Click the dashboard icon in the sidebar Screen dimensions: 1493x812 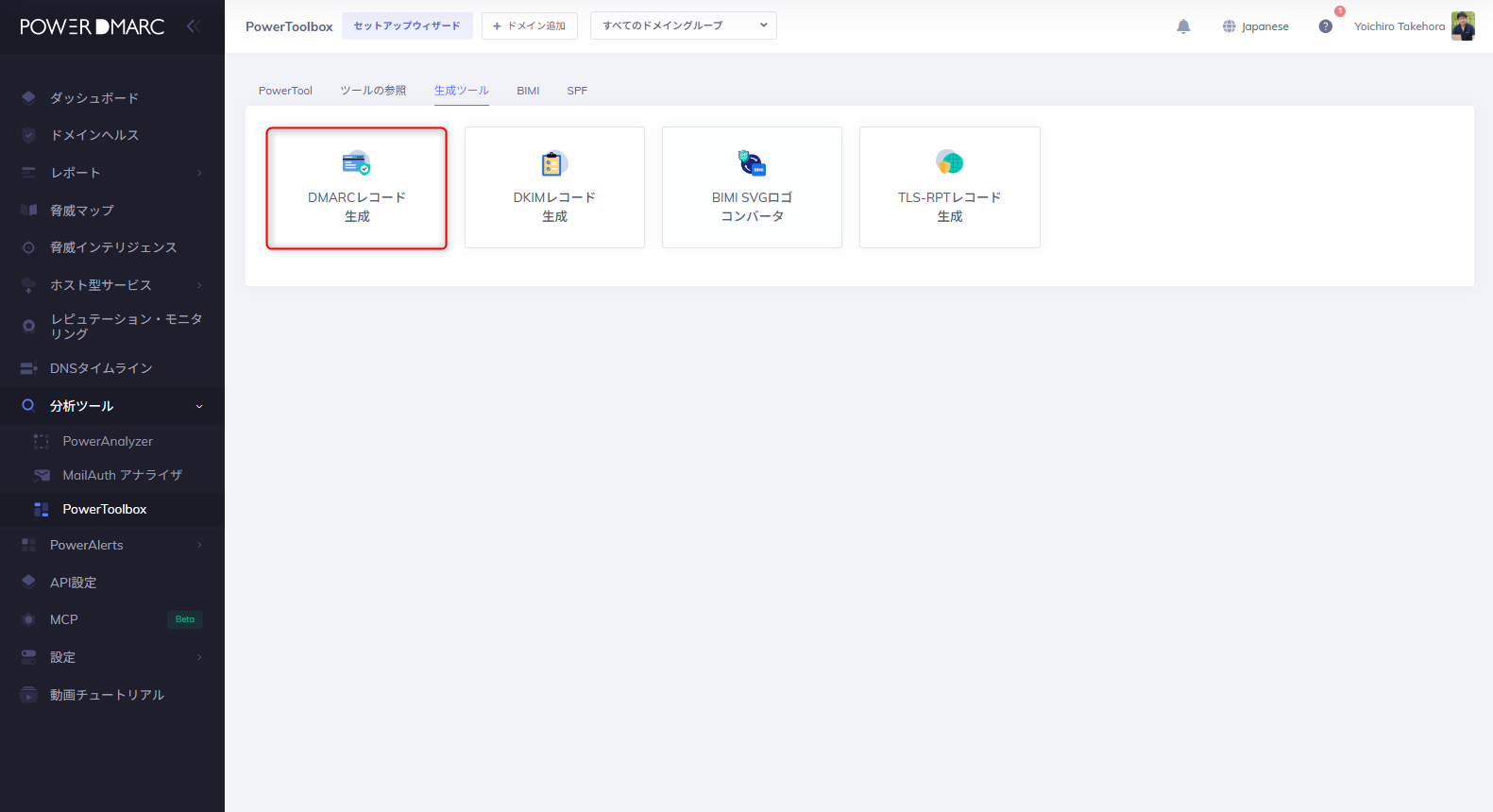[x=28, y=97]
